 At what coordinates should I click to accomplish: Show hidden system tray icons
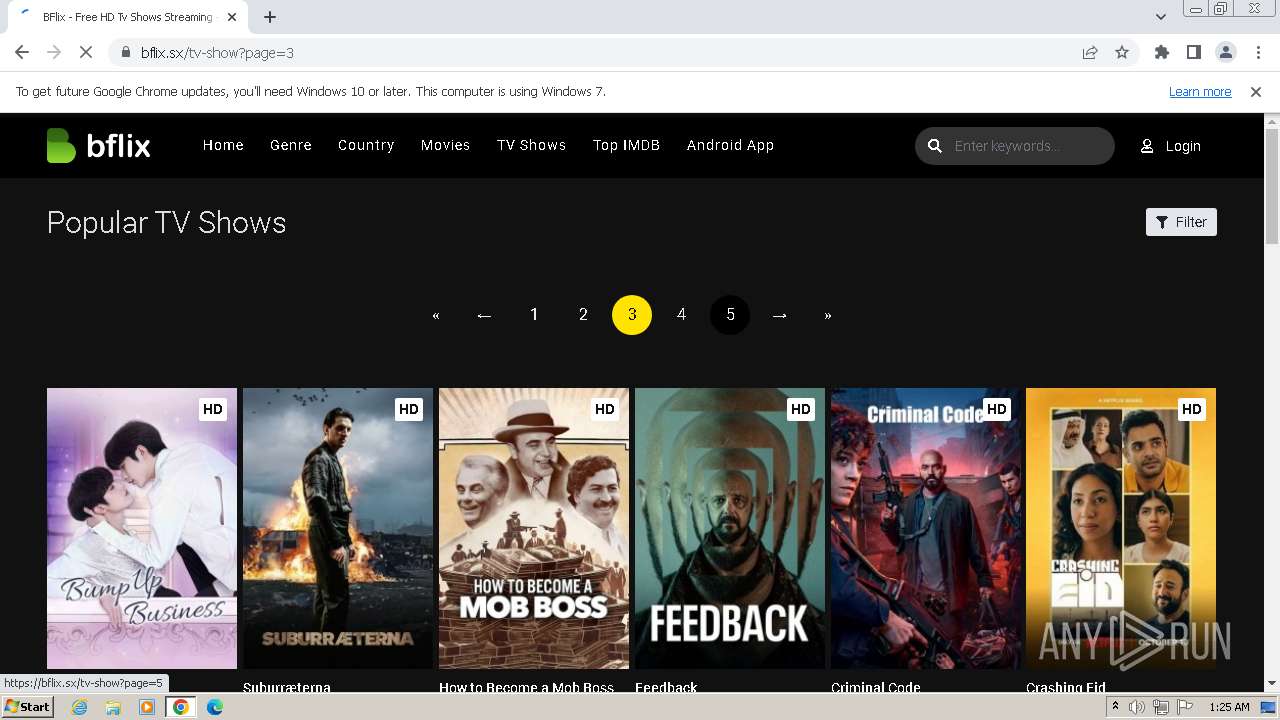pos(1115,707)
